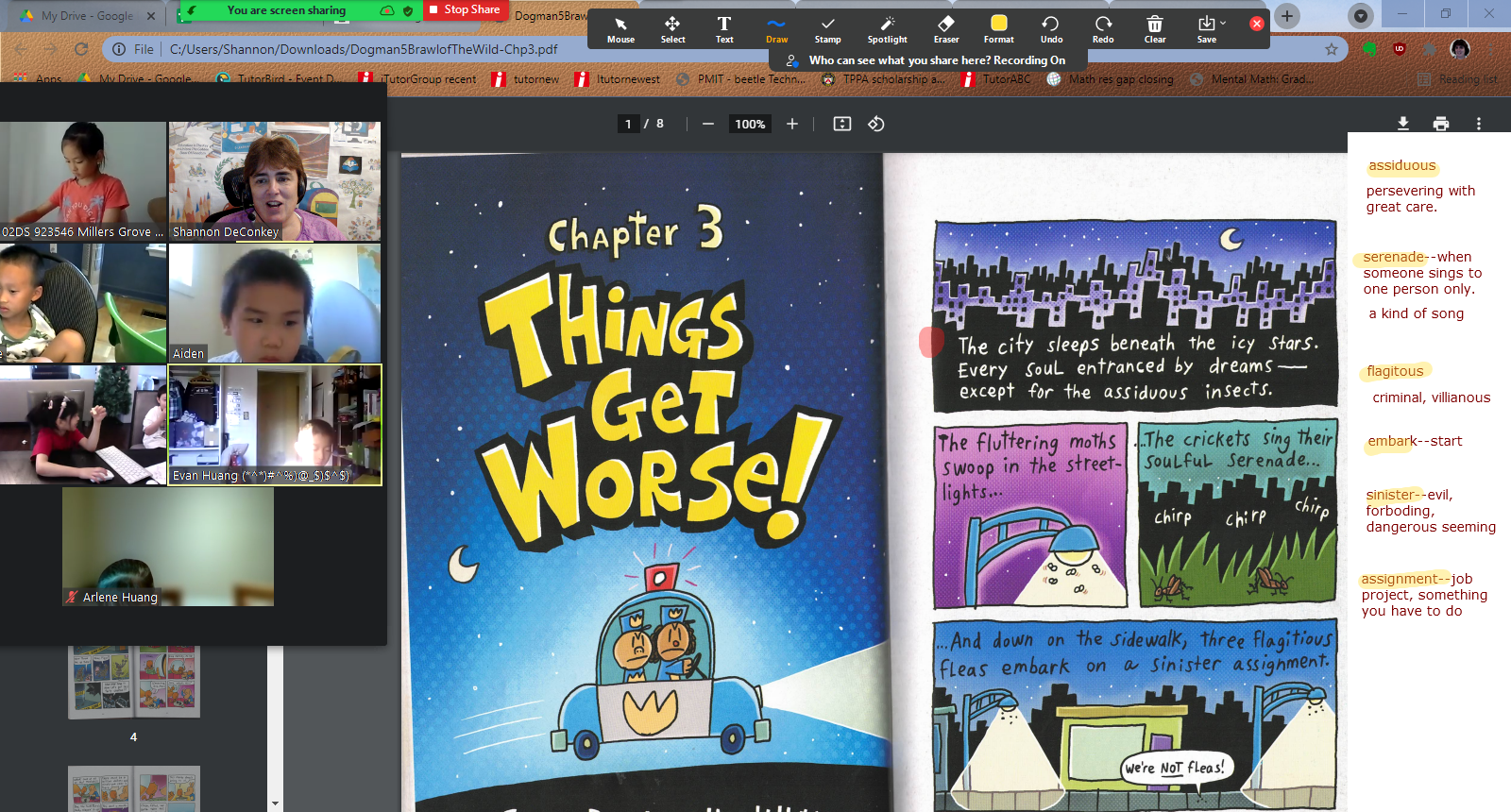This screenshot has width=1511, height=812.
Task: Open the TutorABC bookmark
Action: tap(997, 79)
